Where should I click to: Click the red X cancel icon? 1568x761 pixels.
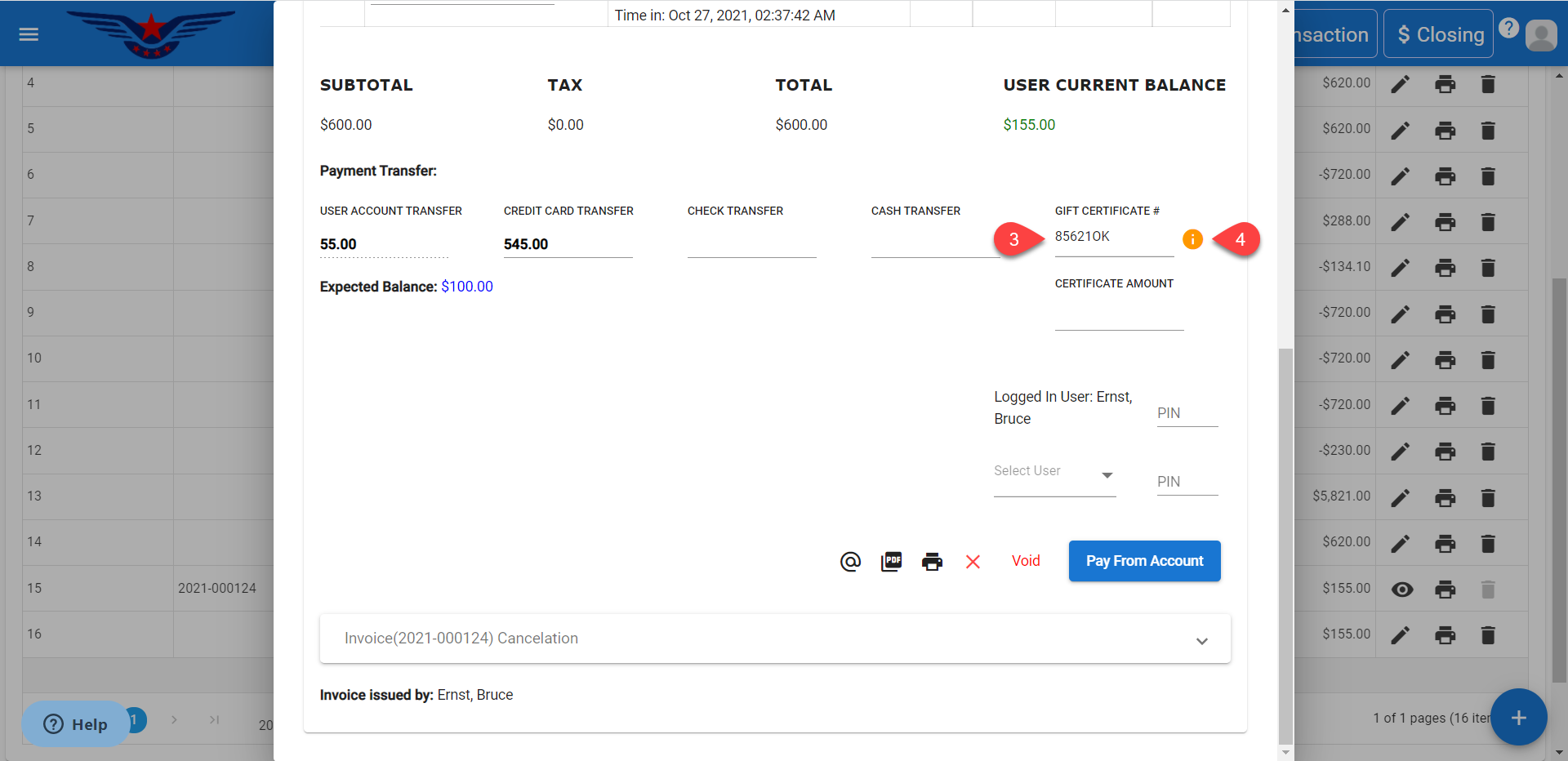(x=973, y=562)
